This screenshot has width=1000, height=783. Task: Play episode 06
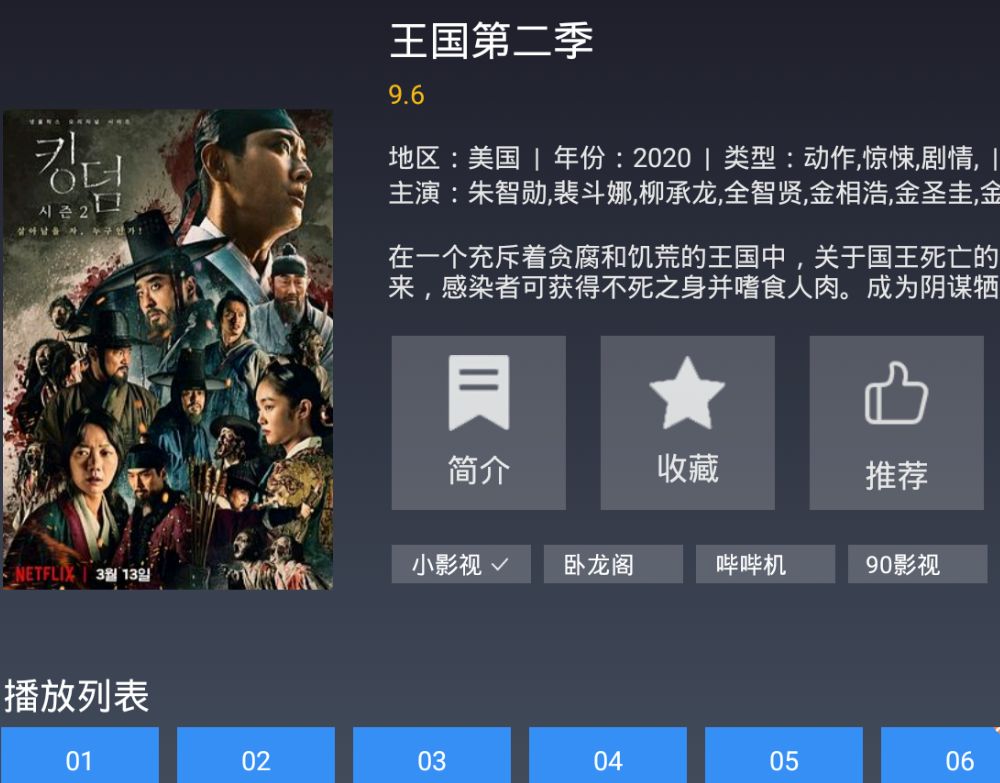[940, 755]
